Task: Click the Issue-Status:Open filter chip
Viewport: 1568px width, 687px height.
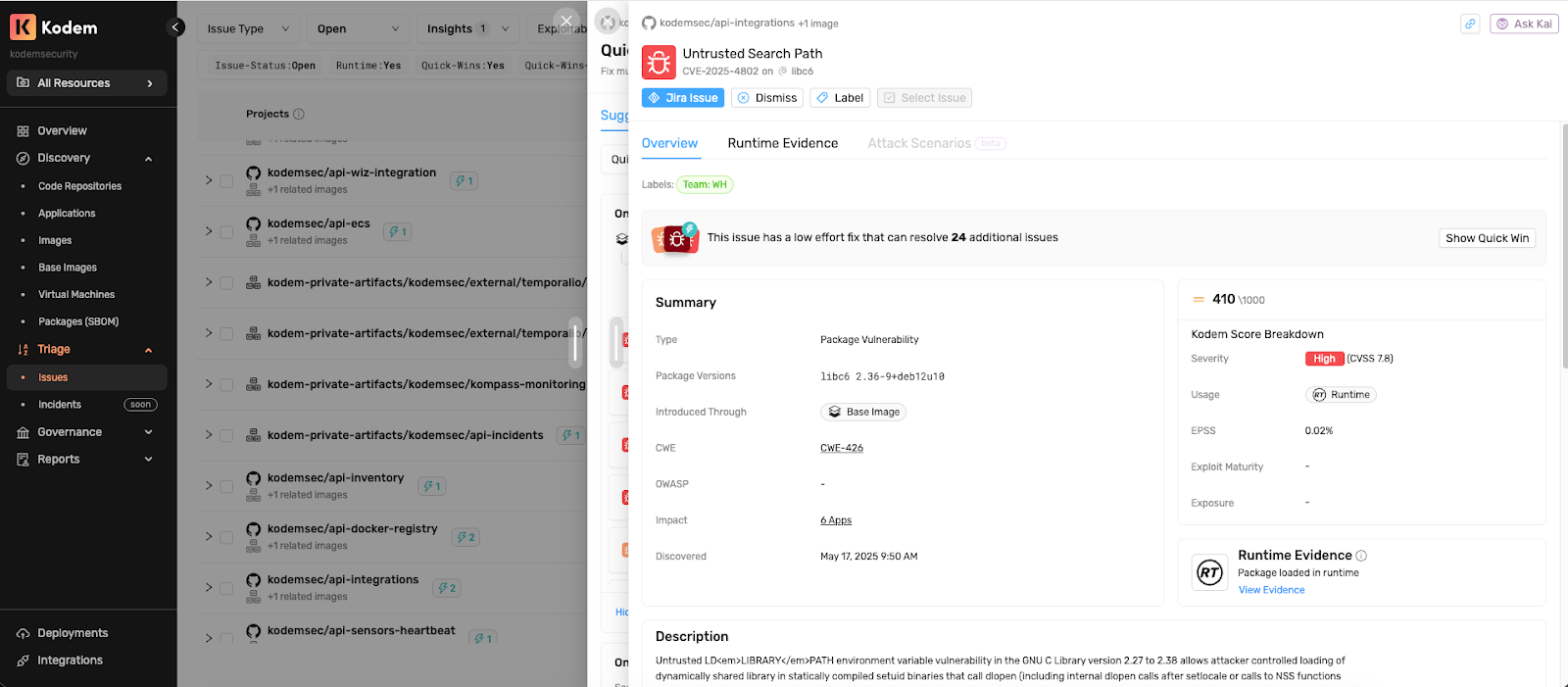Action: pos(265,66)
